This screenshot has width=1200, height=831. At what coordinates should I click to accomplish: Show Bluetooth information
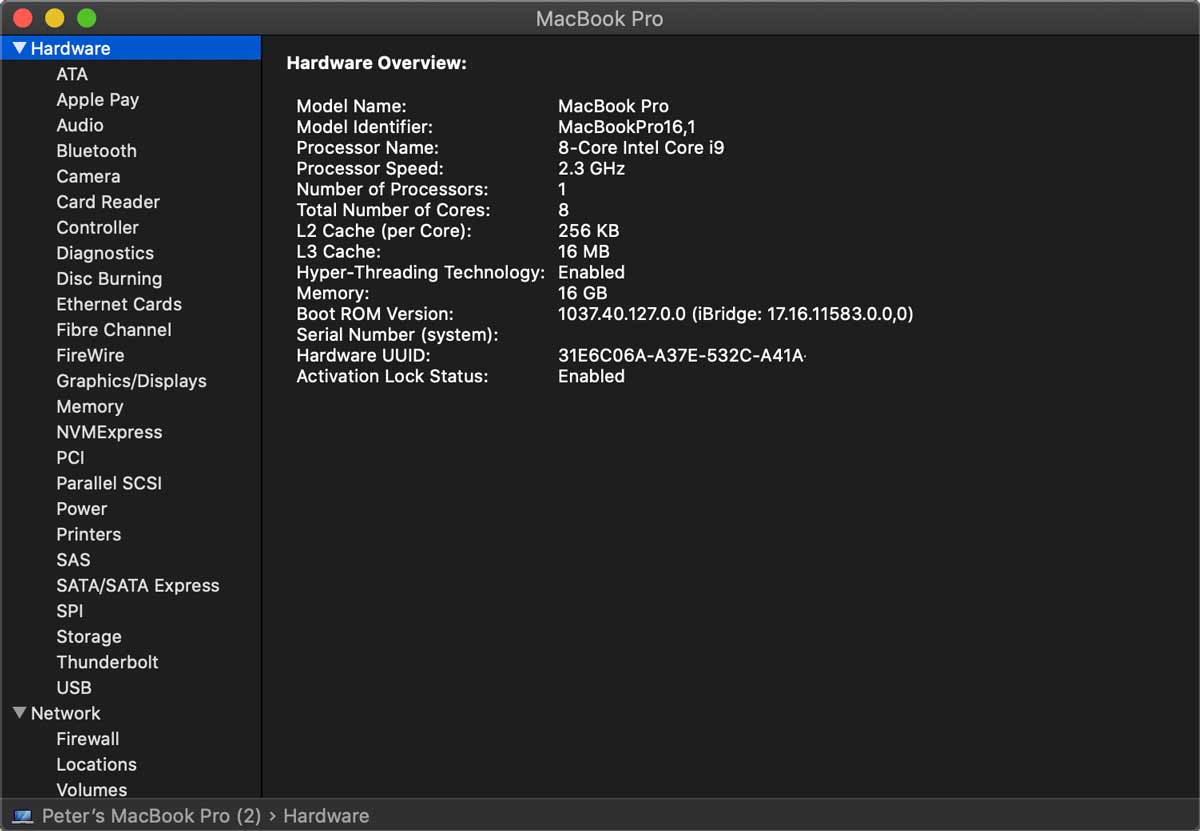pos(97,151)
